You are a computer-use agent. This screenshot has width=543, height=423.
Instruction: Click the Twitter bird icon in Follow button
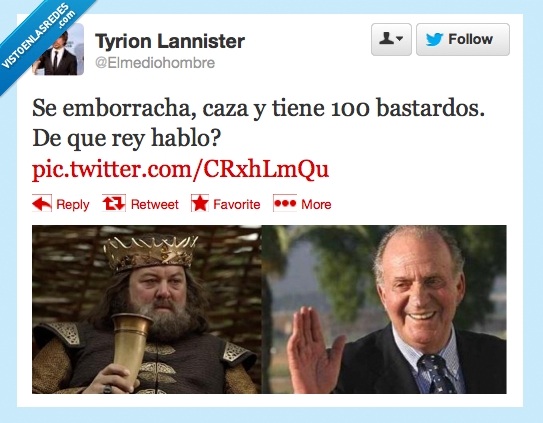[x=434, y=39]
